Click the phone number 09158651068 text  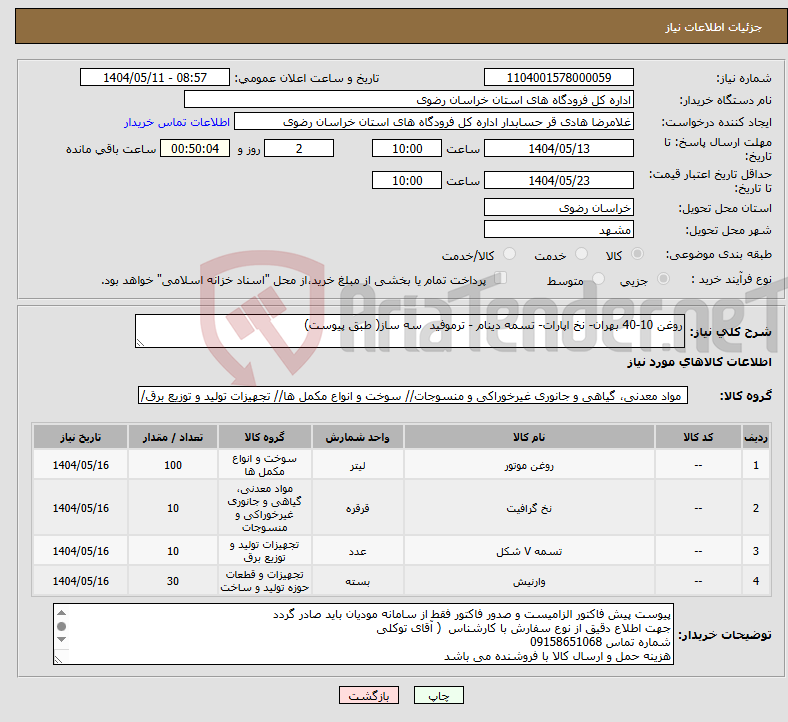566,642
